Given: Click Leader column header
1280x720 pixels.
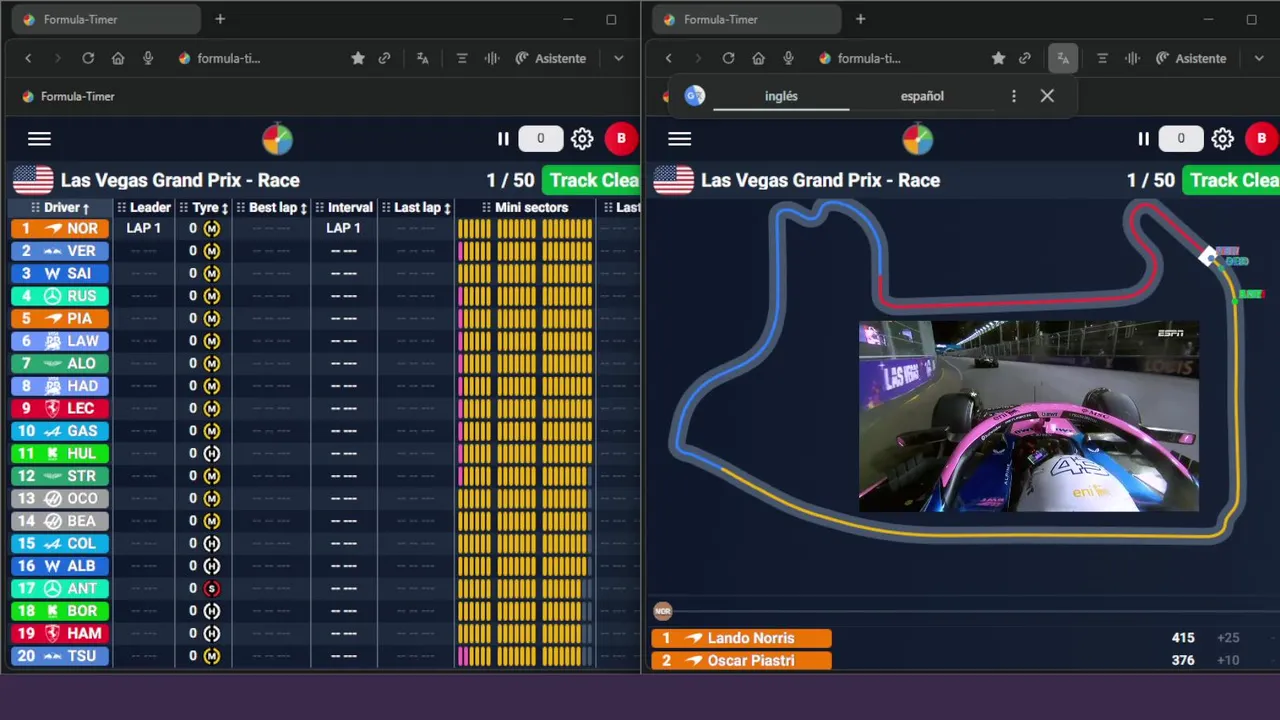Looking at the screenshot, I should coord(144,207).
